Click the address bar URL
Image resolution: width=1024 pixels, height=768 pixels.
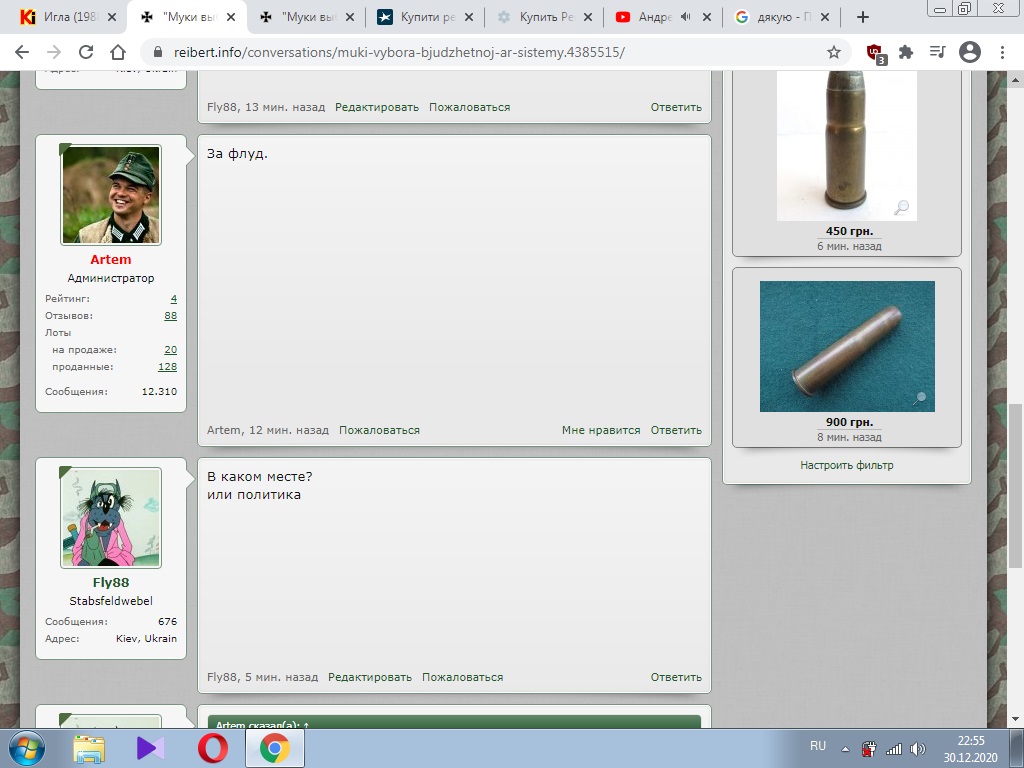[399, 52]
